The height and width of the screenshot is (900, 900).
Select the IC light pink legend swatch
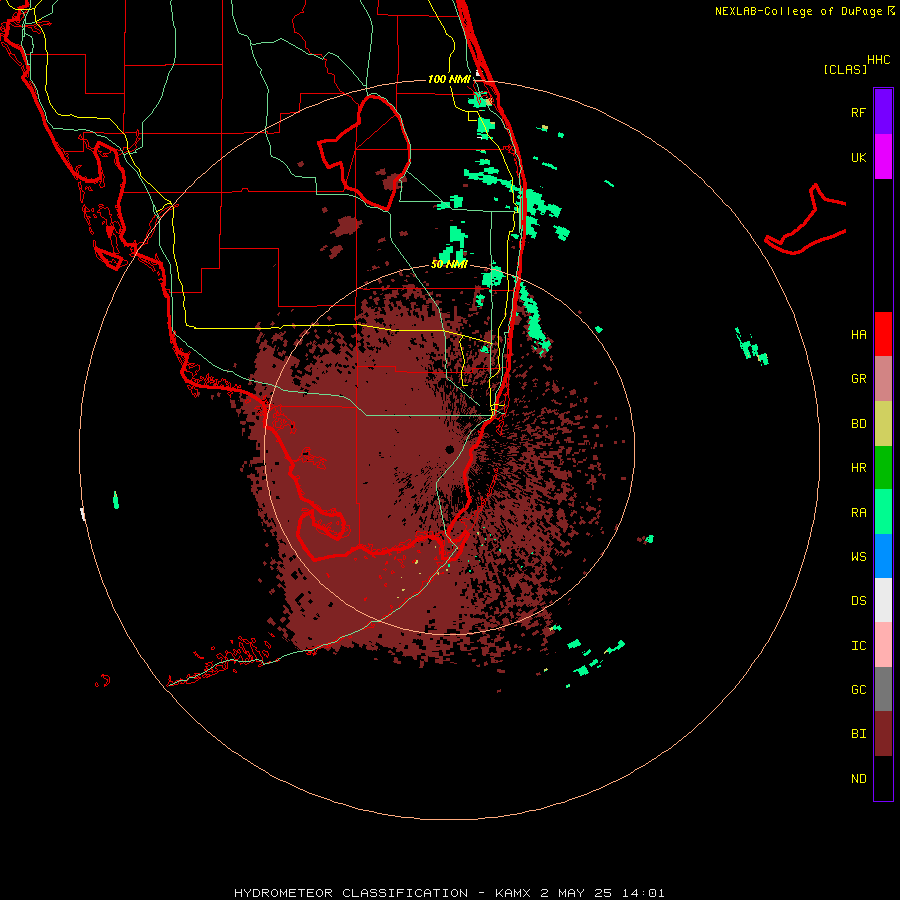883,645
